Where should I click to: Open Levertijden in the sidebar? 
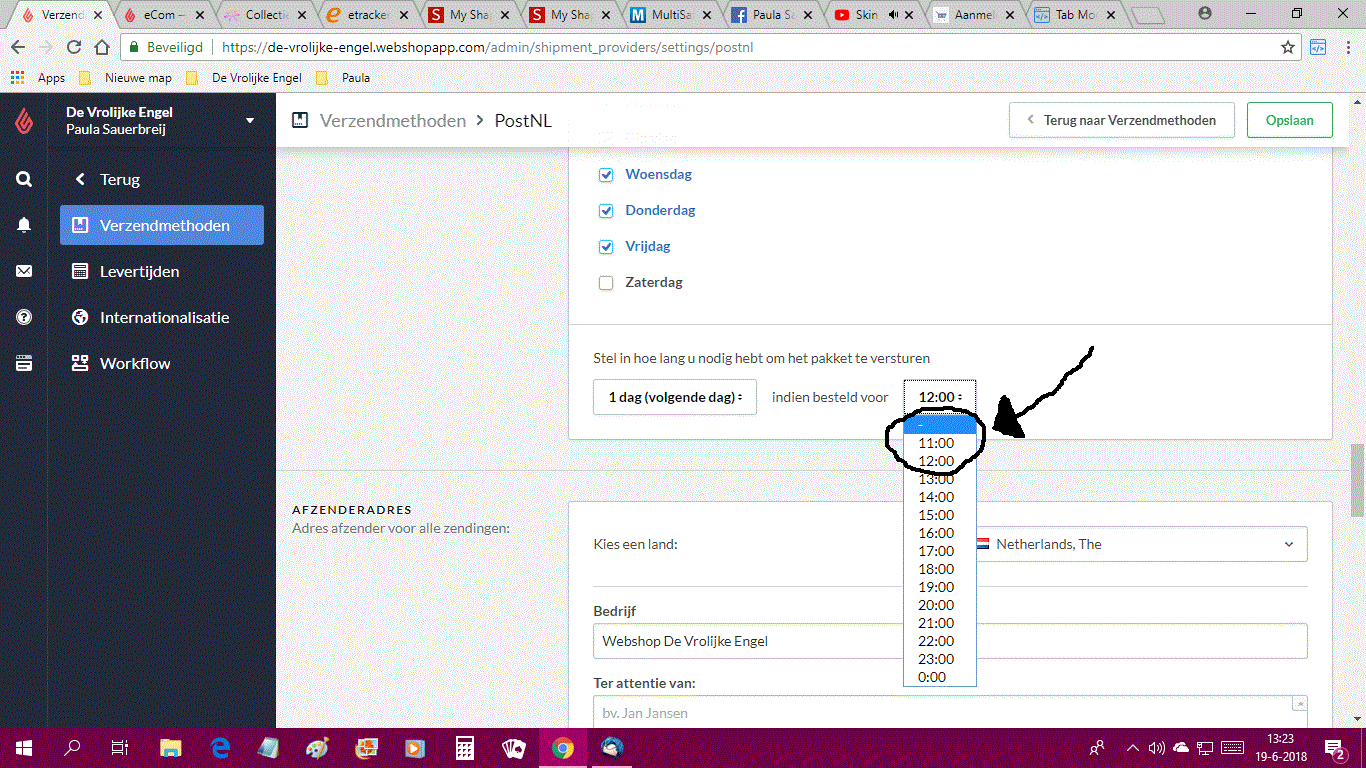coord(162,271)
